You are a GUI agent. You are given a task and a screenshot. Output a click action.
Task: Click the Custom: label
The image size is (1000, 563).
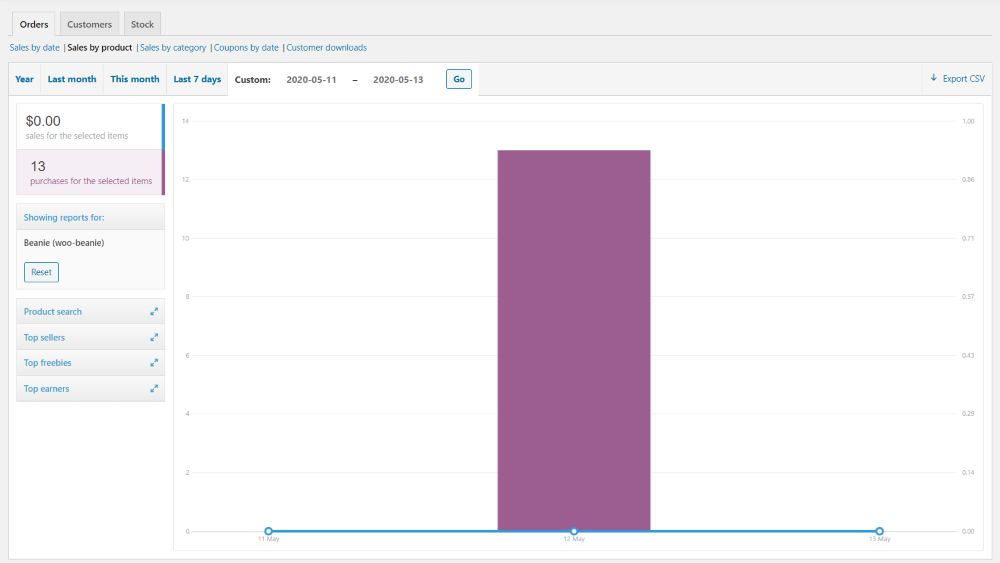(253, 80)
